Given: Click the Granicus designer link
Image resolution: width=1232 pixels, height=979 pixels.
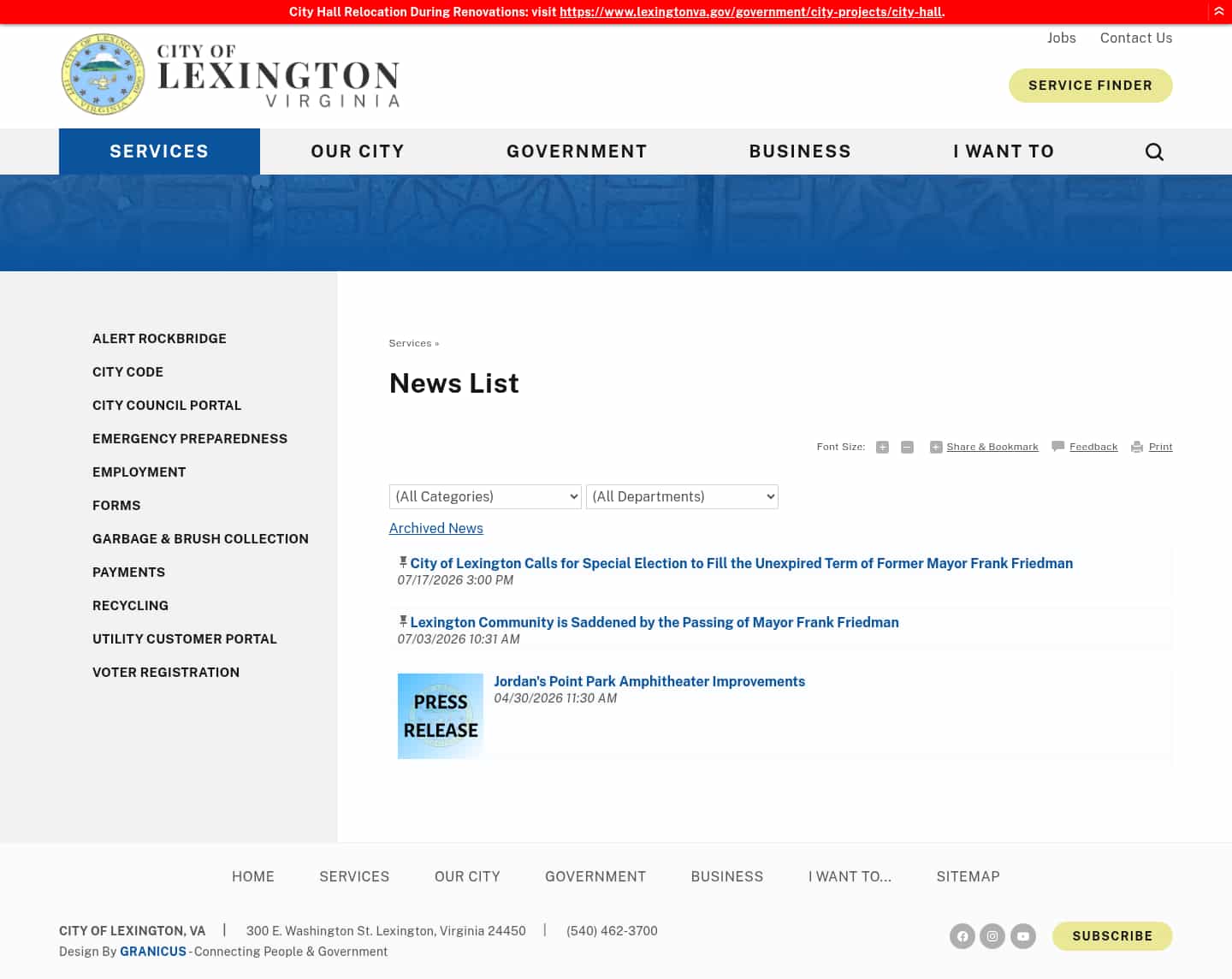Looking at the screenshot, I should pyautogui.click(x=153, y=952).
